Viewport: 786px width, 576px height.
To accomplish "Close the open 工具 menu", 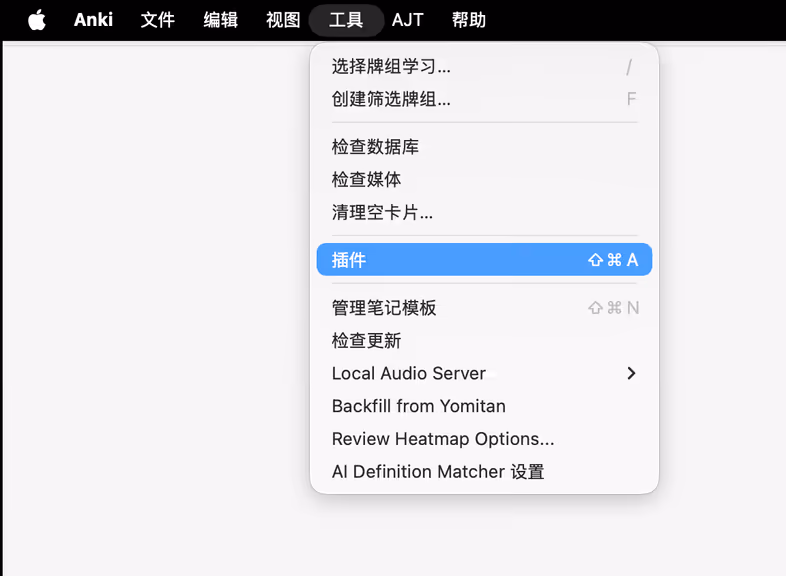I will tap(346, 20).
